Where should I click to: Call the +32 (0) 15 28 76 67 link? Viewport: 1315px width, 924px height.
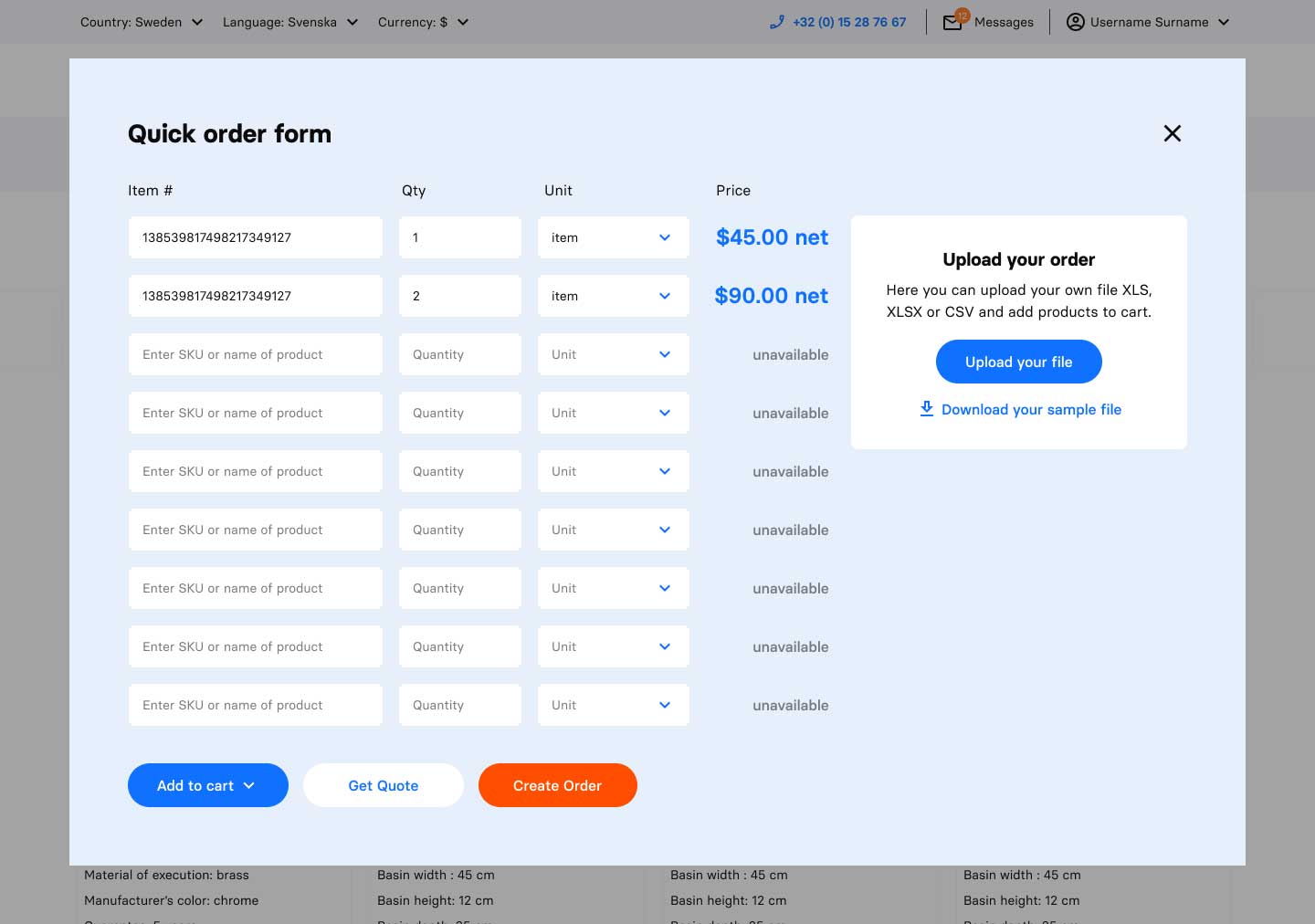[849, 22]
